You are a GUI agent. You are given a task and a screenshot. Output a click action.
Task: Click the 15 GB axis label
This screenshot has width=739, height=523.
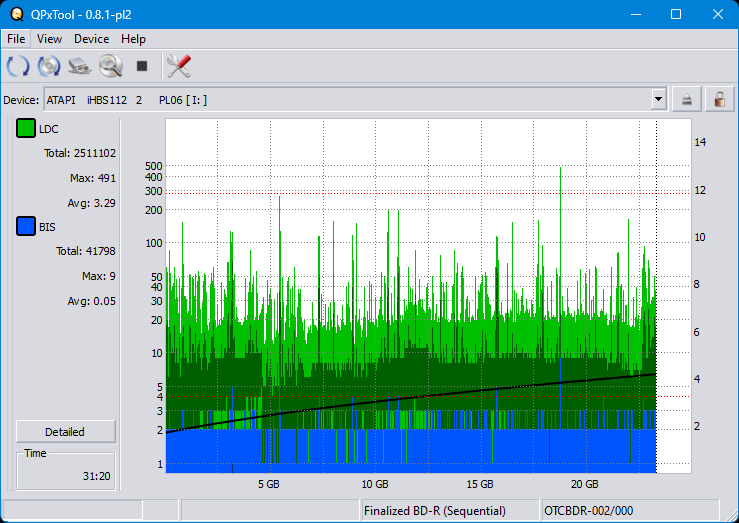(x=480, y=484)
